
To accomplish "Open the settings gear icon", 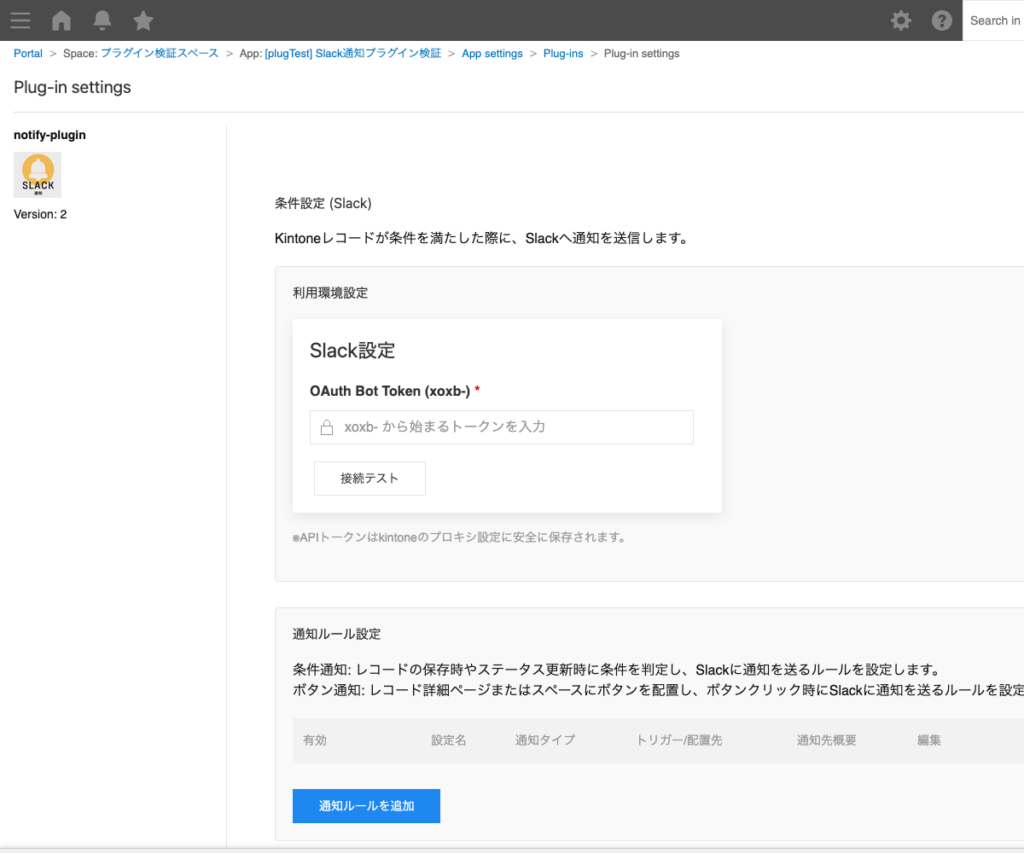I will coord(900,20).
